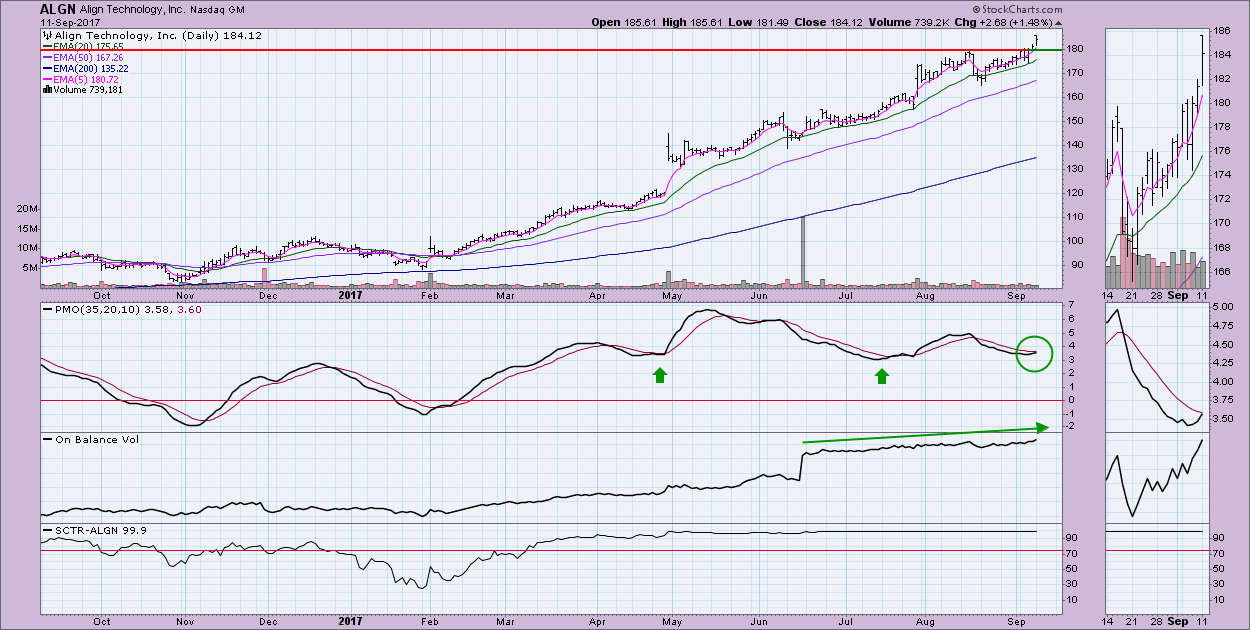Click the EMA(20) green legend line swatch
The height and width of the screenshot is (630, 1250).
(x=47, y=48)
